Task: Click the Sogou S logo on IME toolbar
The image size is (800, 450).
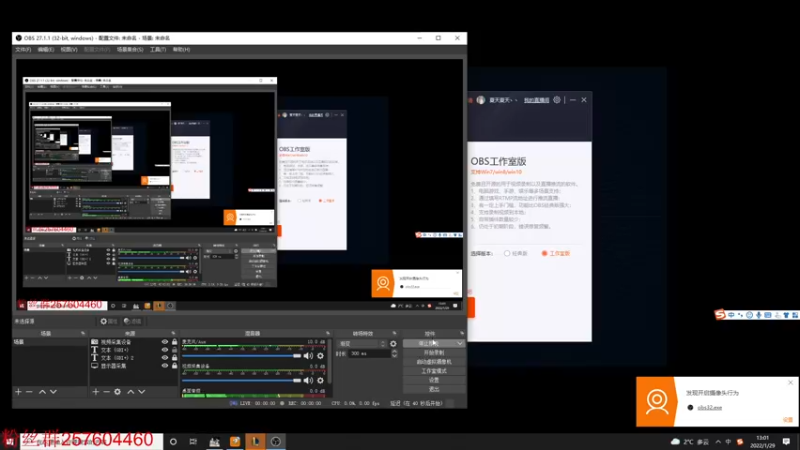Action: pos(720,315)
